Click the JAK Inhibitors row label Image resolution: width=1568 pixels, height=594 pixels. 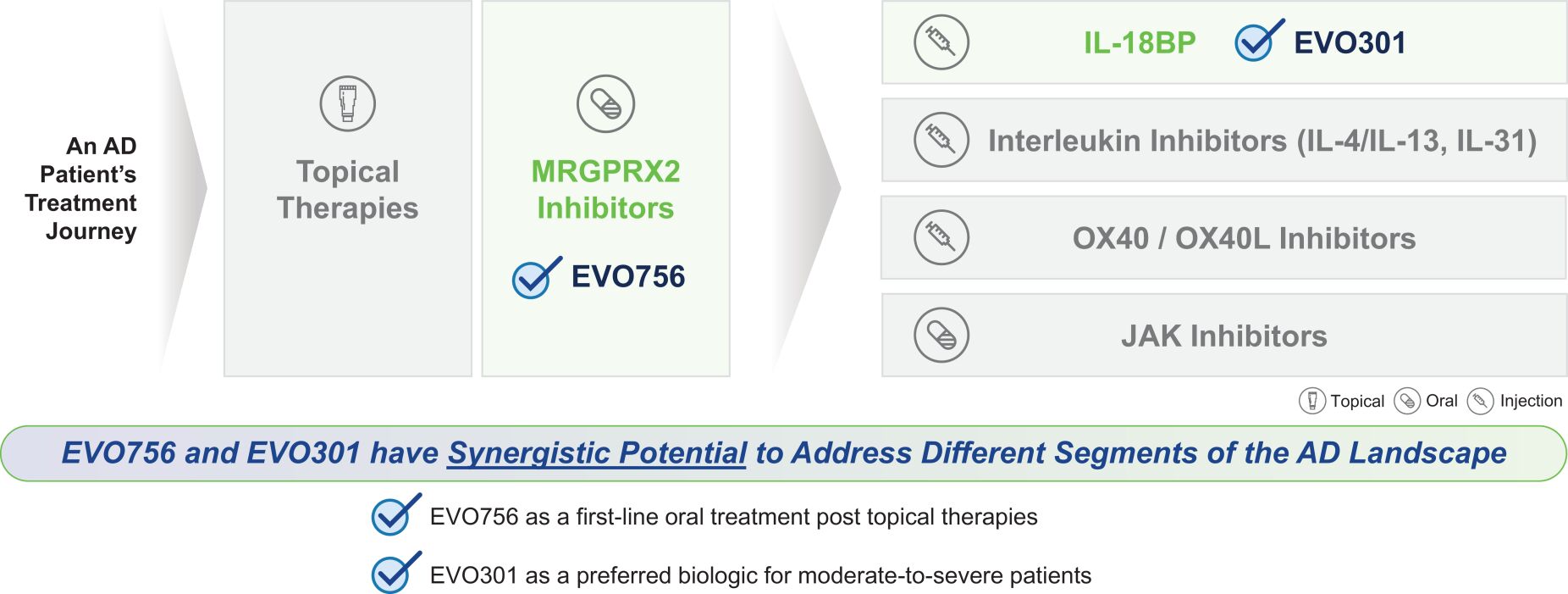pyautogui.click(x=1223, y=336)
